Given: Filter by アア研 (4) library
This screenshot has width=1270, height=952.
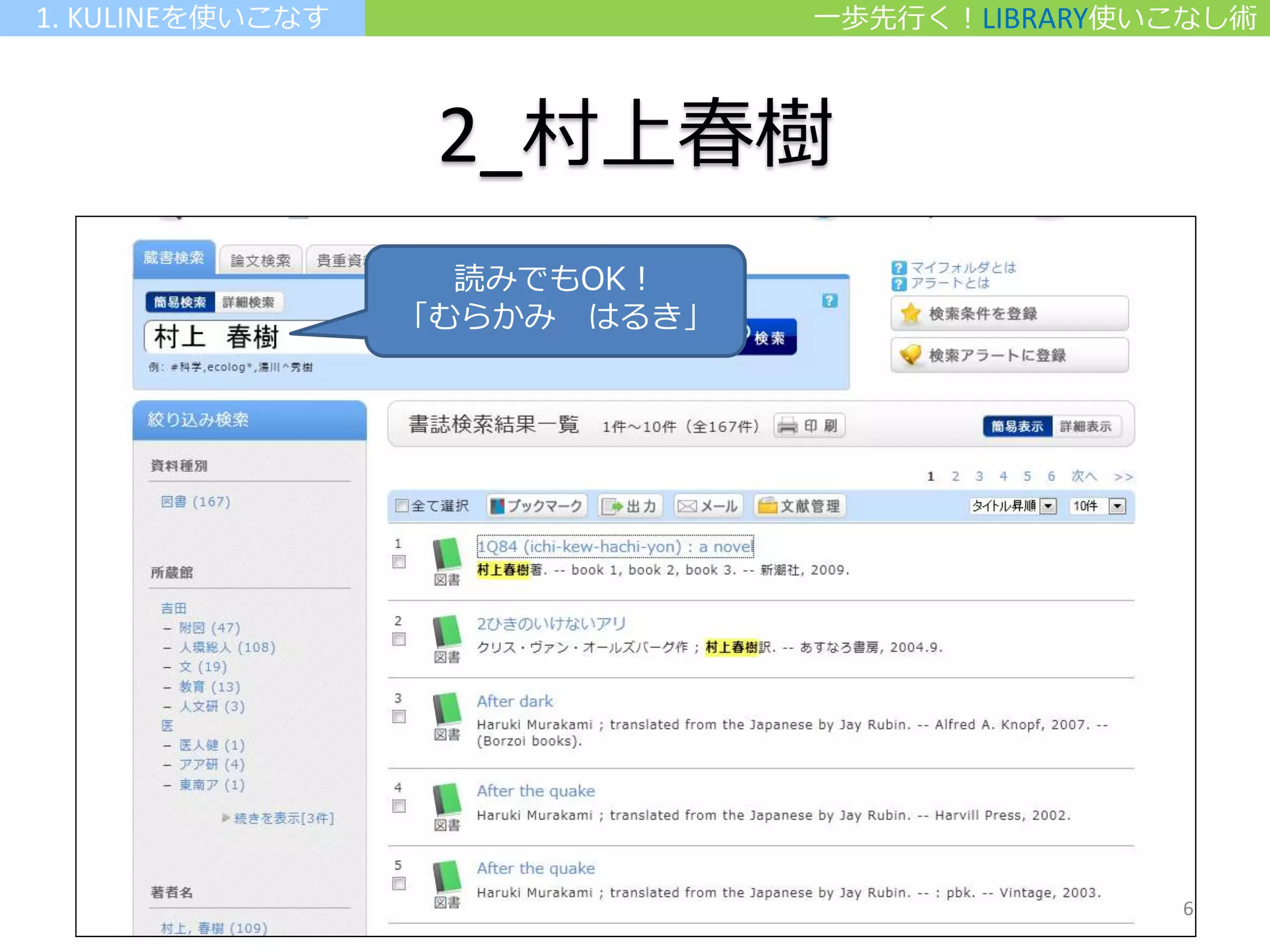Looking at the screenshot, I should click(212, 765).
